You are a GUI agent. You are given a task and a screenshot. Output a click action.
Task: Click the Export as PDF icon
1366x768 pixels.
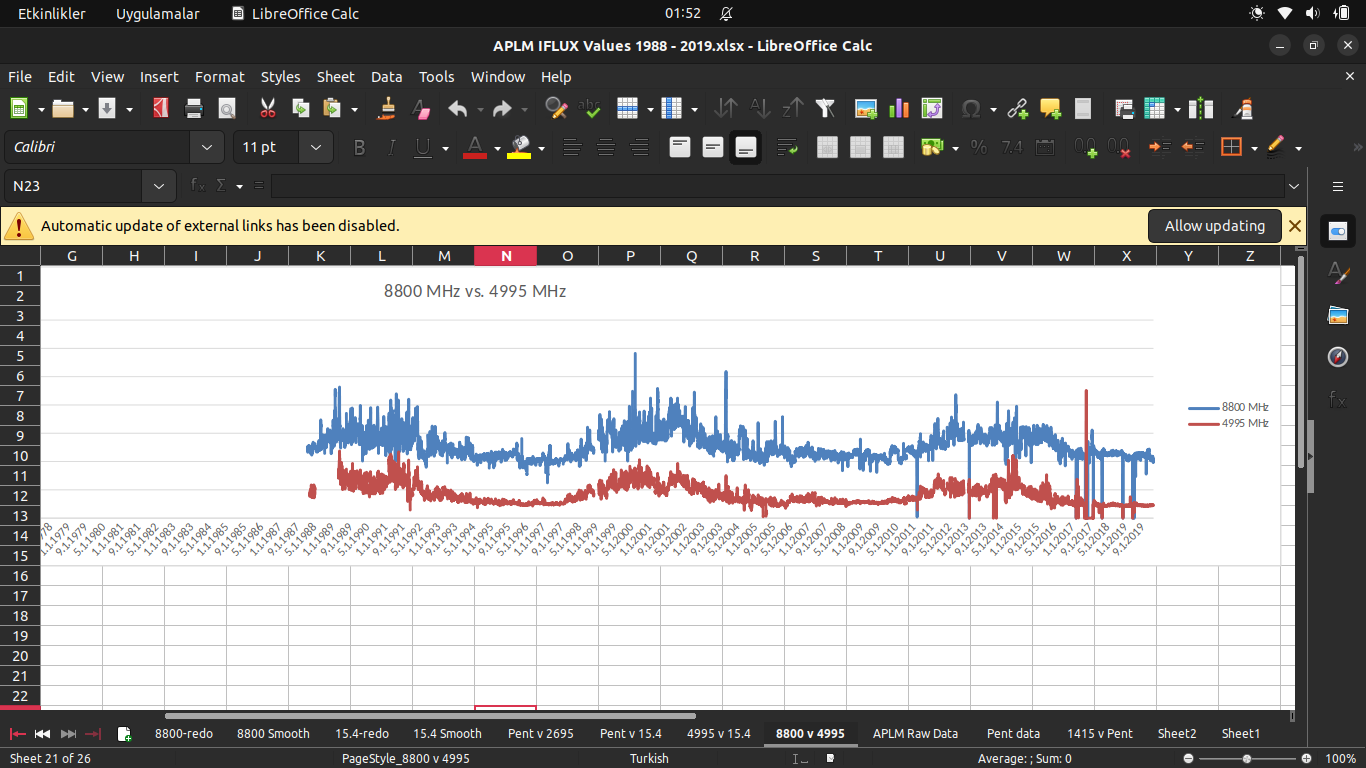click(x=161, y=109)
